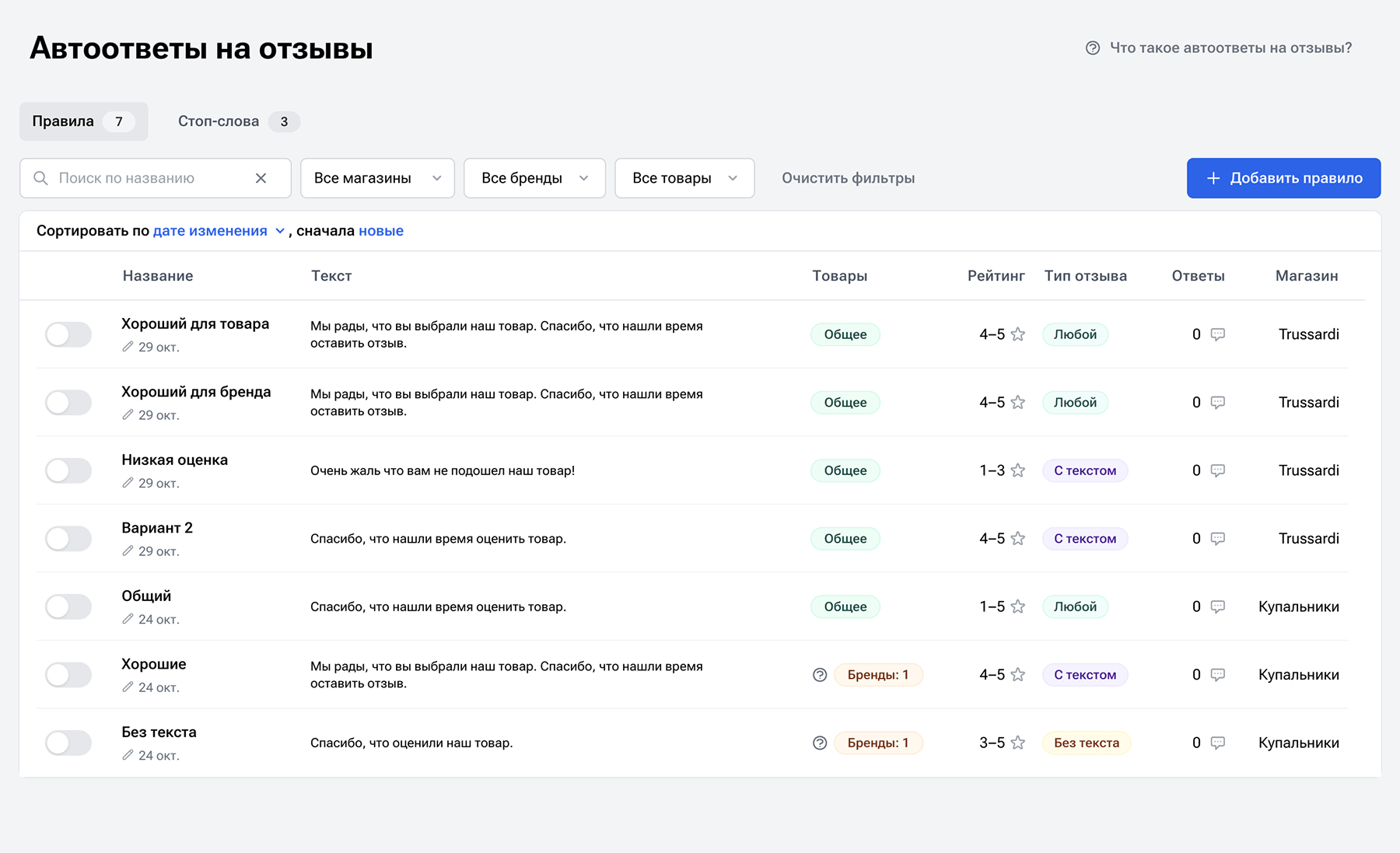Change sort order by clicking новые

(x=381, y=231)
